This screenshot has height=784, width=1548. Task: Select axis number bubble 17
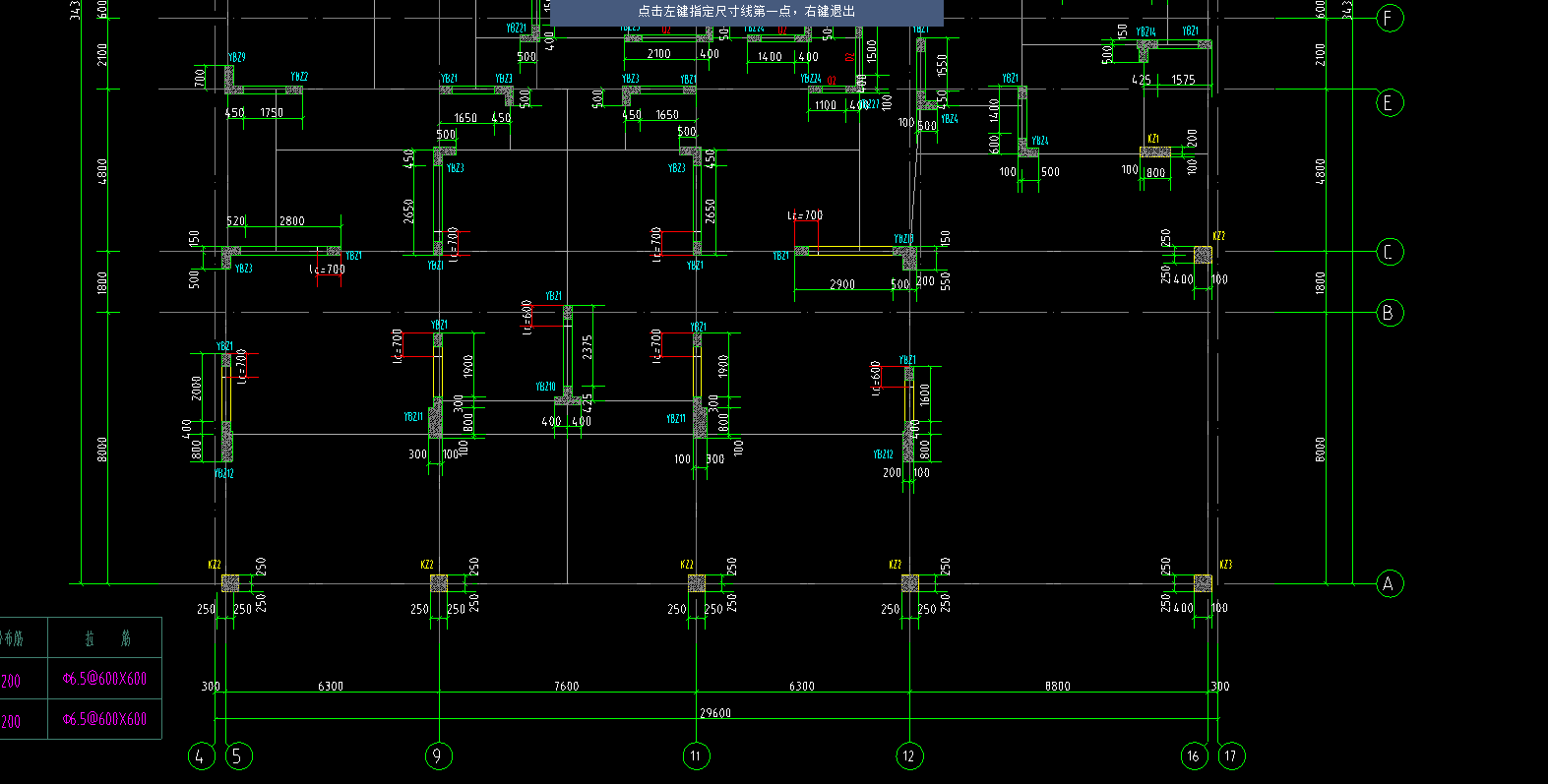(1231, 755)
